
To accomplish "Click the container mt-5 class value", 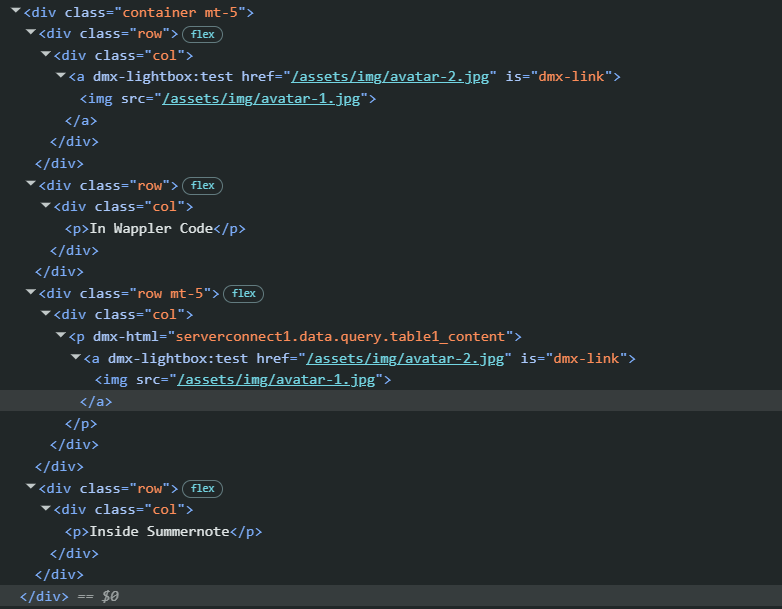I will [181, 12].
